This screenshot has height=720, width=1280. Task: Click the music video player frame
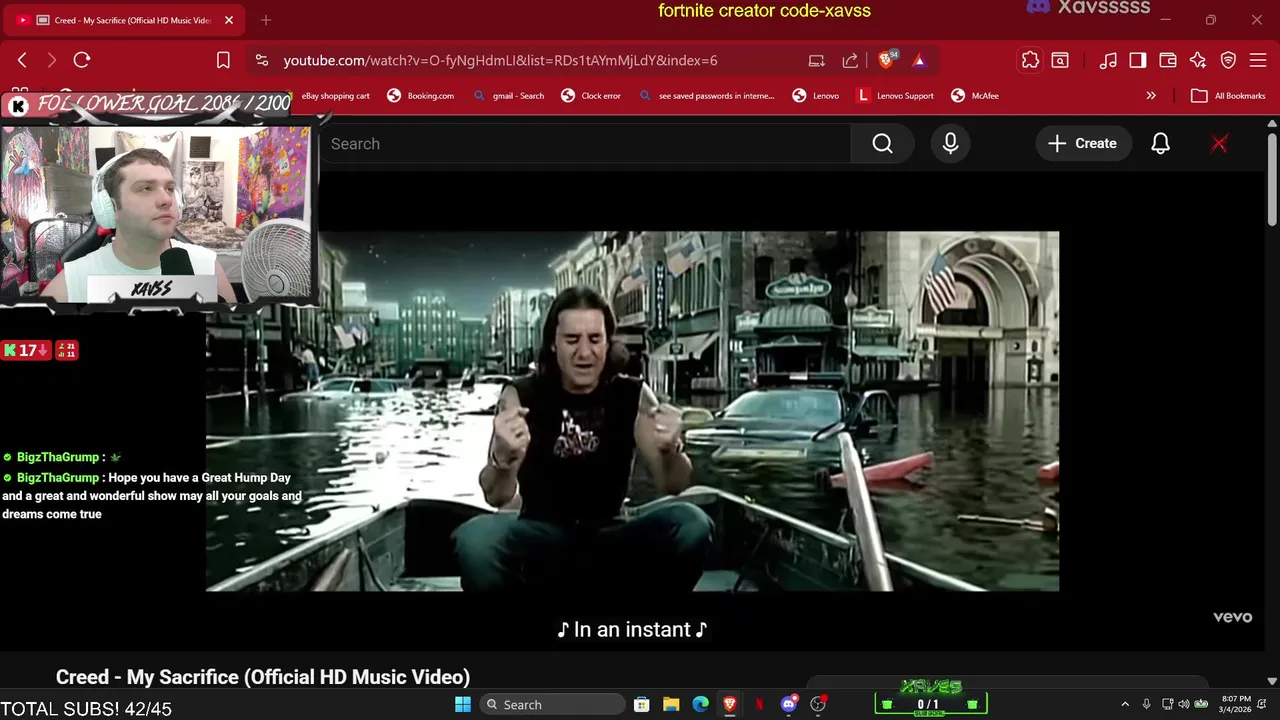pyautogui.click(x=632, y=411)
